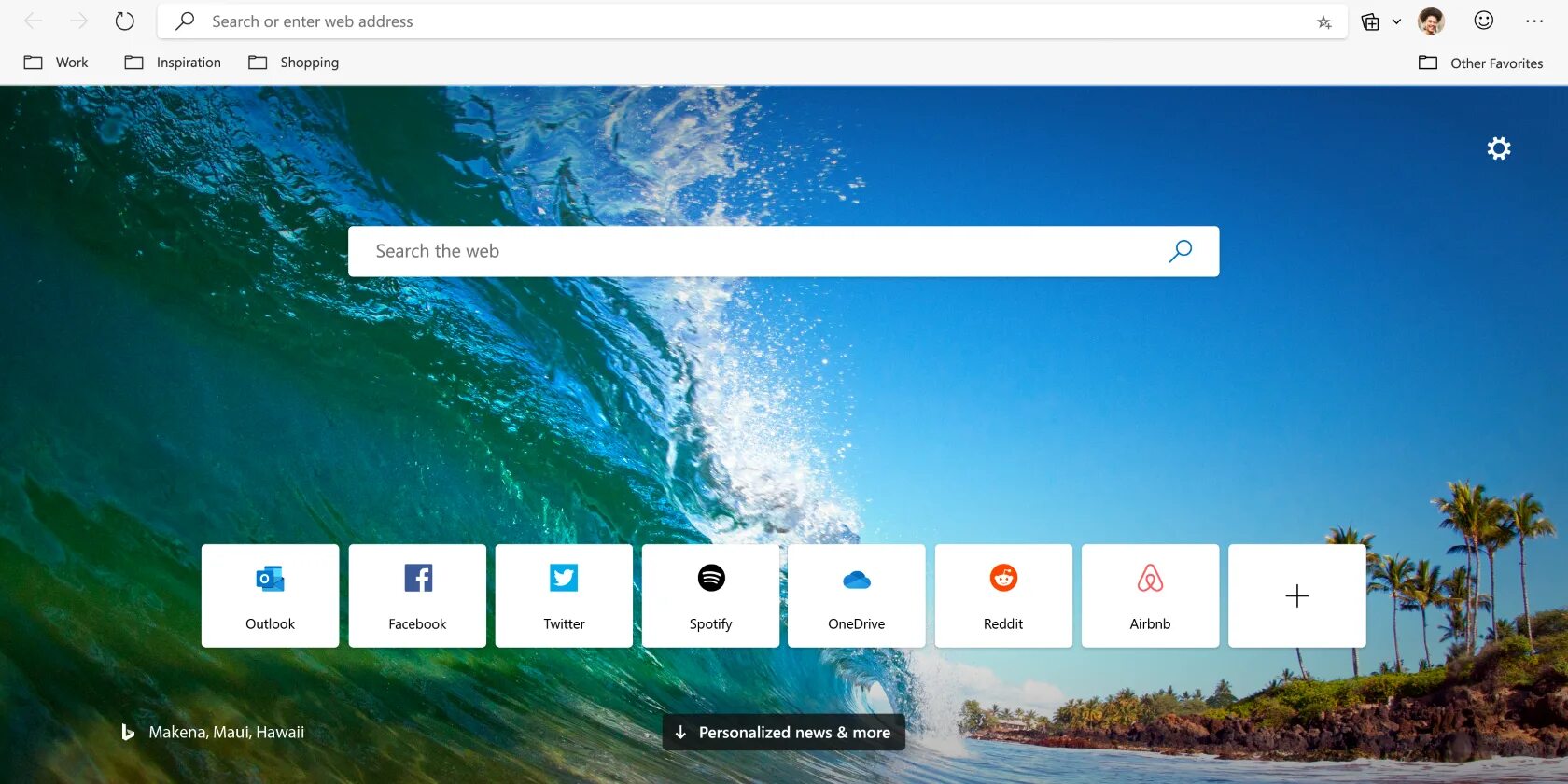The height and width of the screenshot is (784, 1568).
Task: Open the Other Favorites folder
Action: (1480, 63)
